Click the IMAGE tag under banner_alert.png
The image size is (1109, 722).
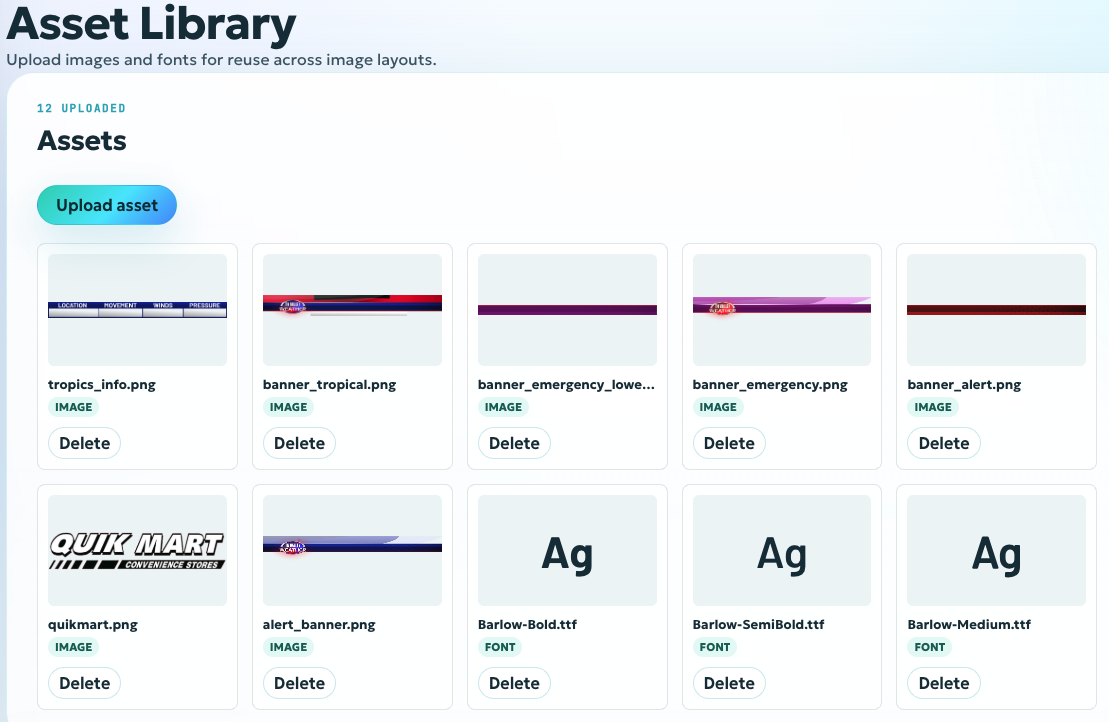click(933, 407)
